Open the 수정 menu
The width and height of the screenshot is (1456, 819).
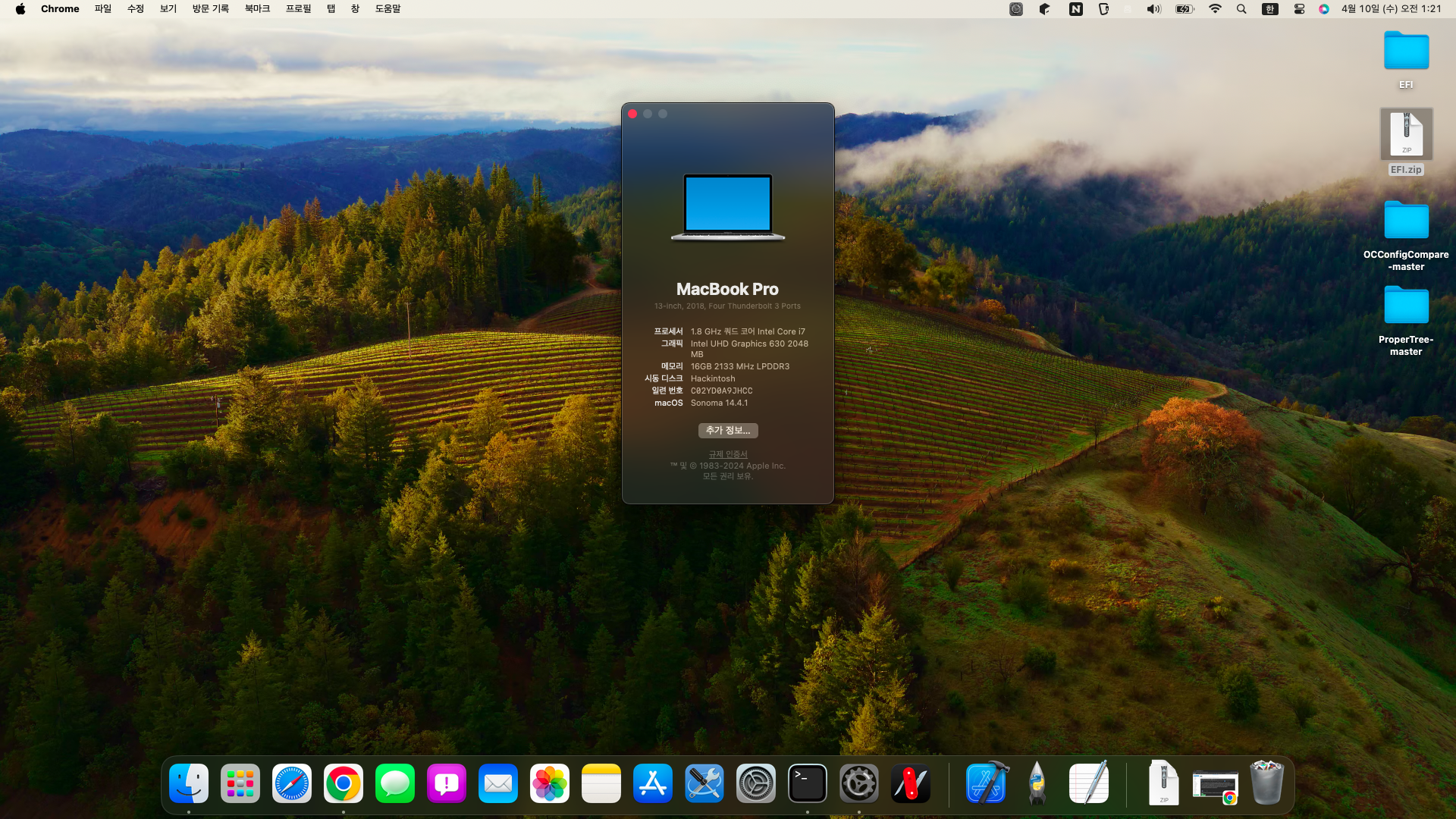click(x=136, y=9)
